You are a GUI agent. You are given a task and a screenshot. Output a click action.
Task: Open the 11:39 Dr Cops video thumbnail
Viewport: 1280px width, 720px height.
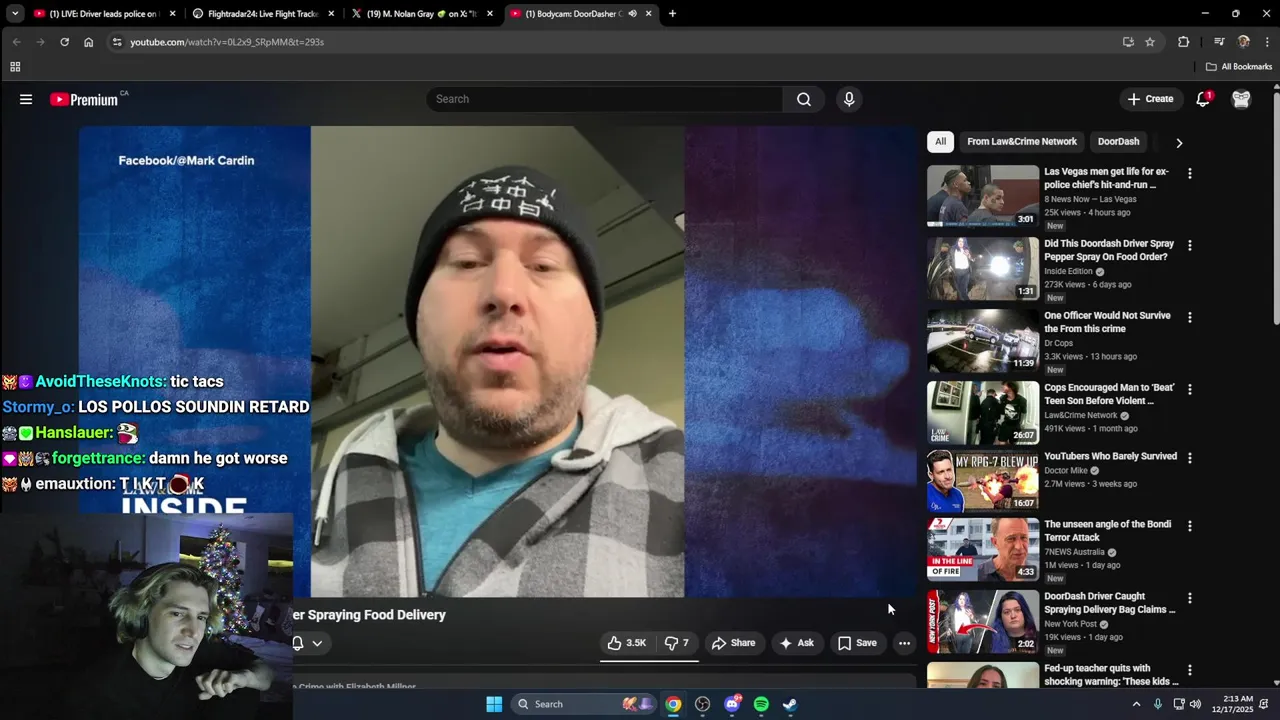point(983,340)
